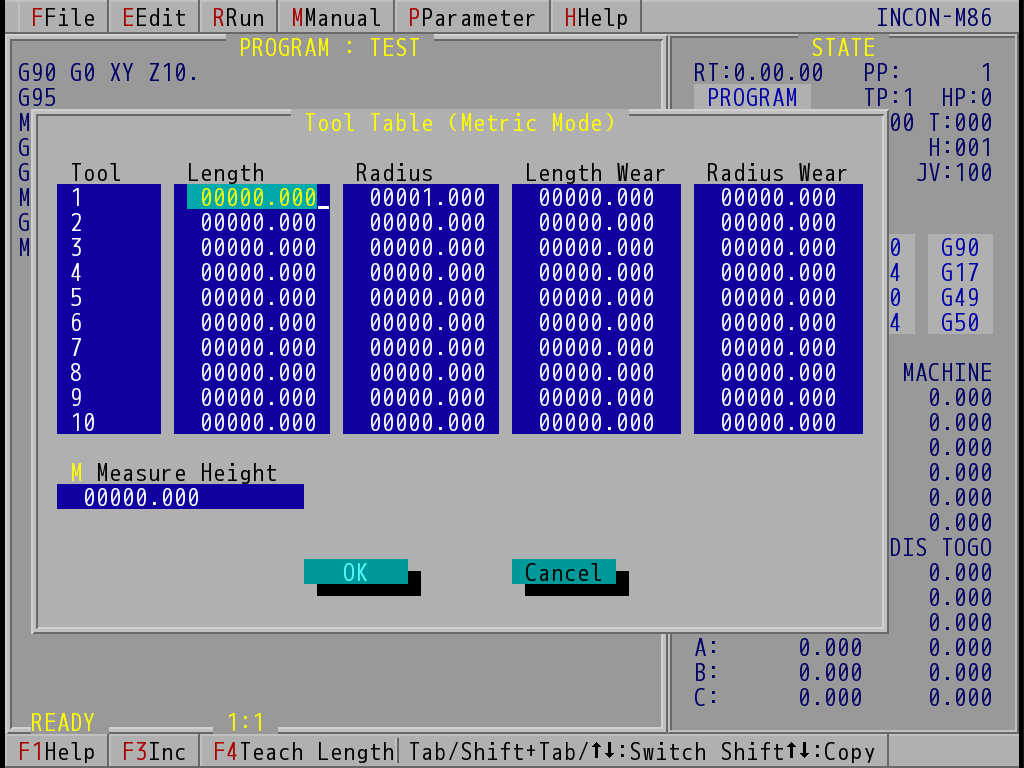Open the Help menu
Screen dimensions: 1024x768
pyautogui.click(x=596, y=18)
